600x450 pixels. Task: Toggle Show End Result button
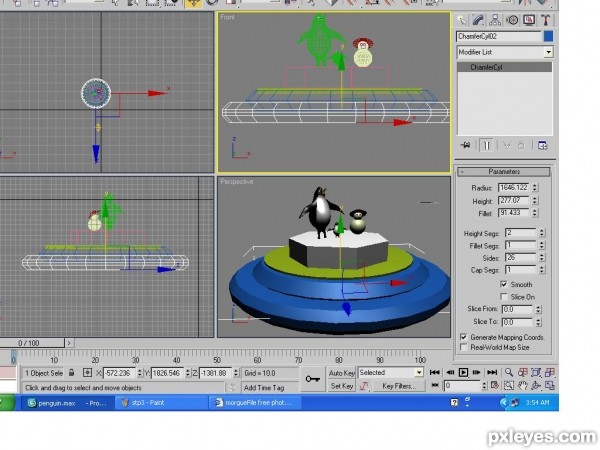coord(486,145)
